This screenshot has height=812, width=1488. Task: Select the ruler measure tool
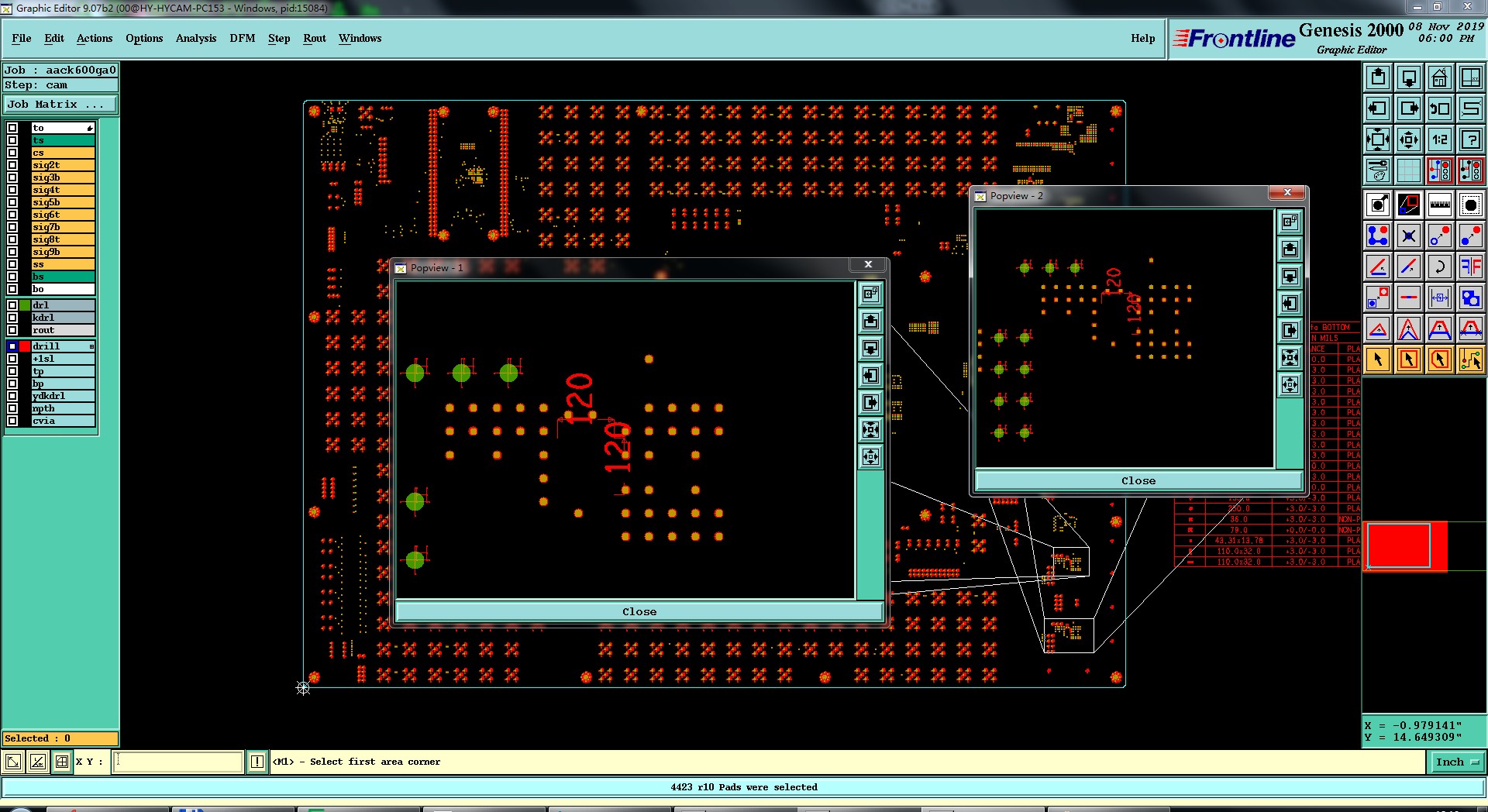pyautogui.click(x=1440, y=205)
